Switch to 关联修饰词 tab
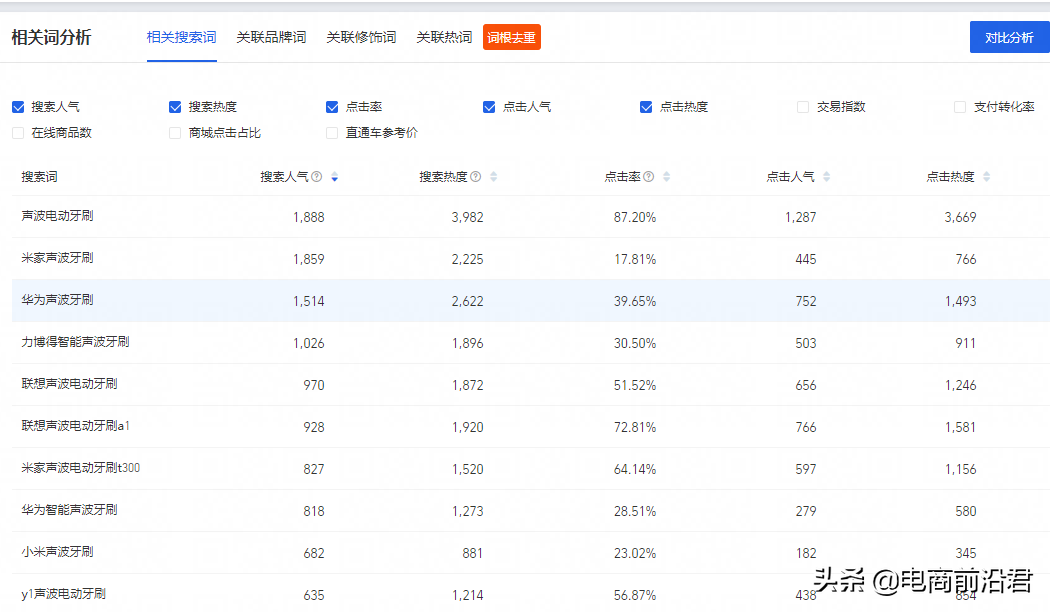The height and width of the screenshot is (612, 1051). [x=361, y=38]
